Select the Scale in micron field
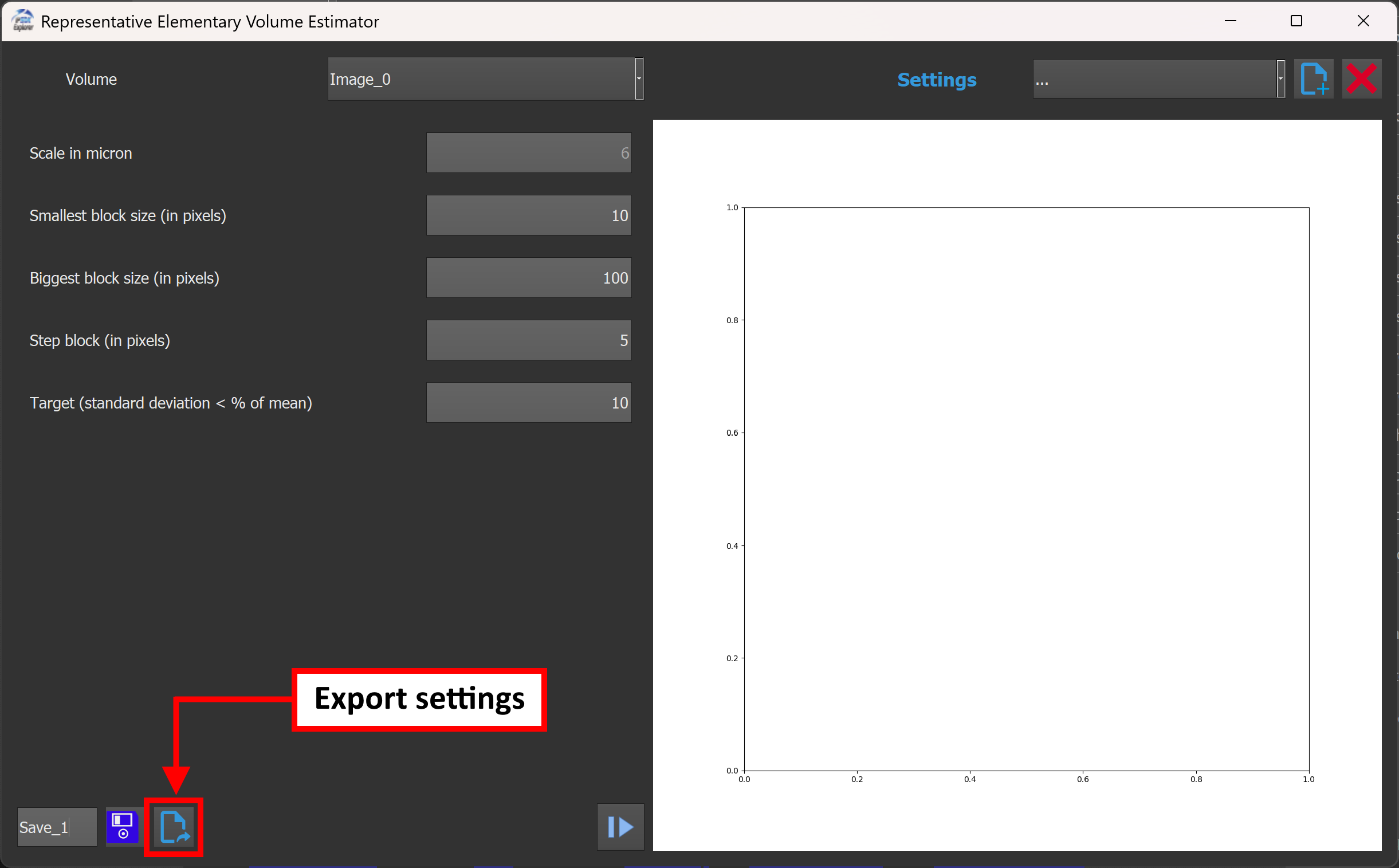Screen dimensions: 1399x868 tap(528, 152)
